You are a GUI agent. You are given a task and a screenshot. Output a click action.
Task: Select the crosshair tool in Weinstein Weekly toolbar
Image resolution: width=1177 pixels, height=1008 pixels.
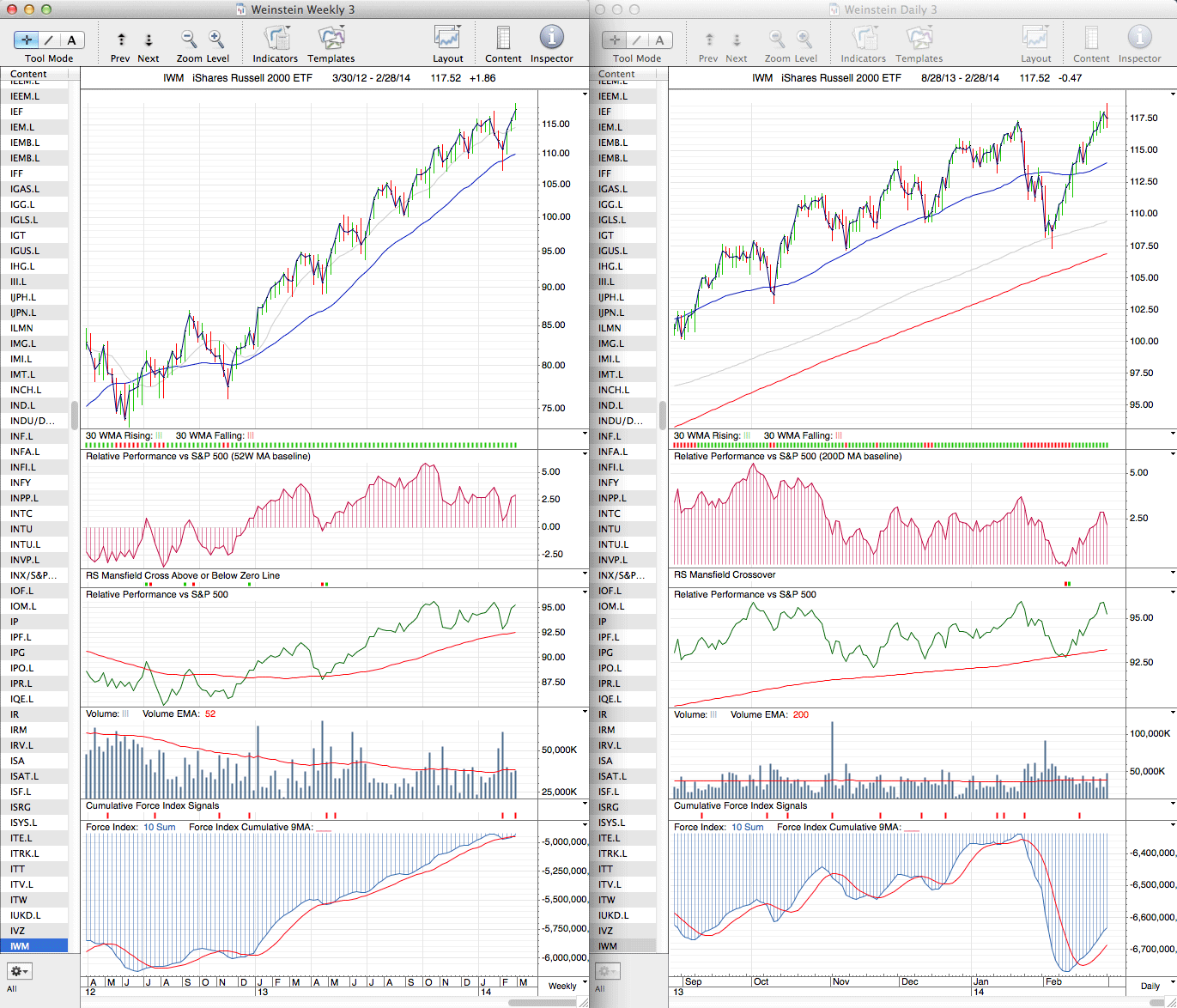point(27,39)
